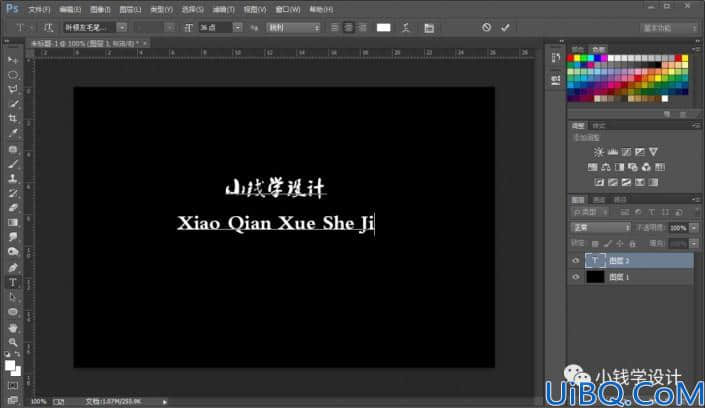Toggle lock position
The width and height of the screenshot is (705, 408).
[620, 244]
